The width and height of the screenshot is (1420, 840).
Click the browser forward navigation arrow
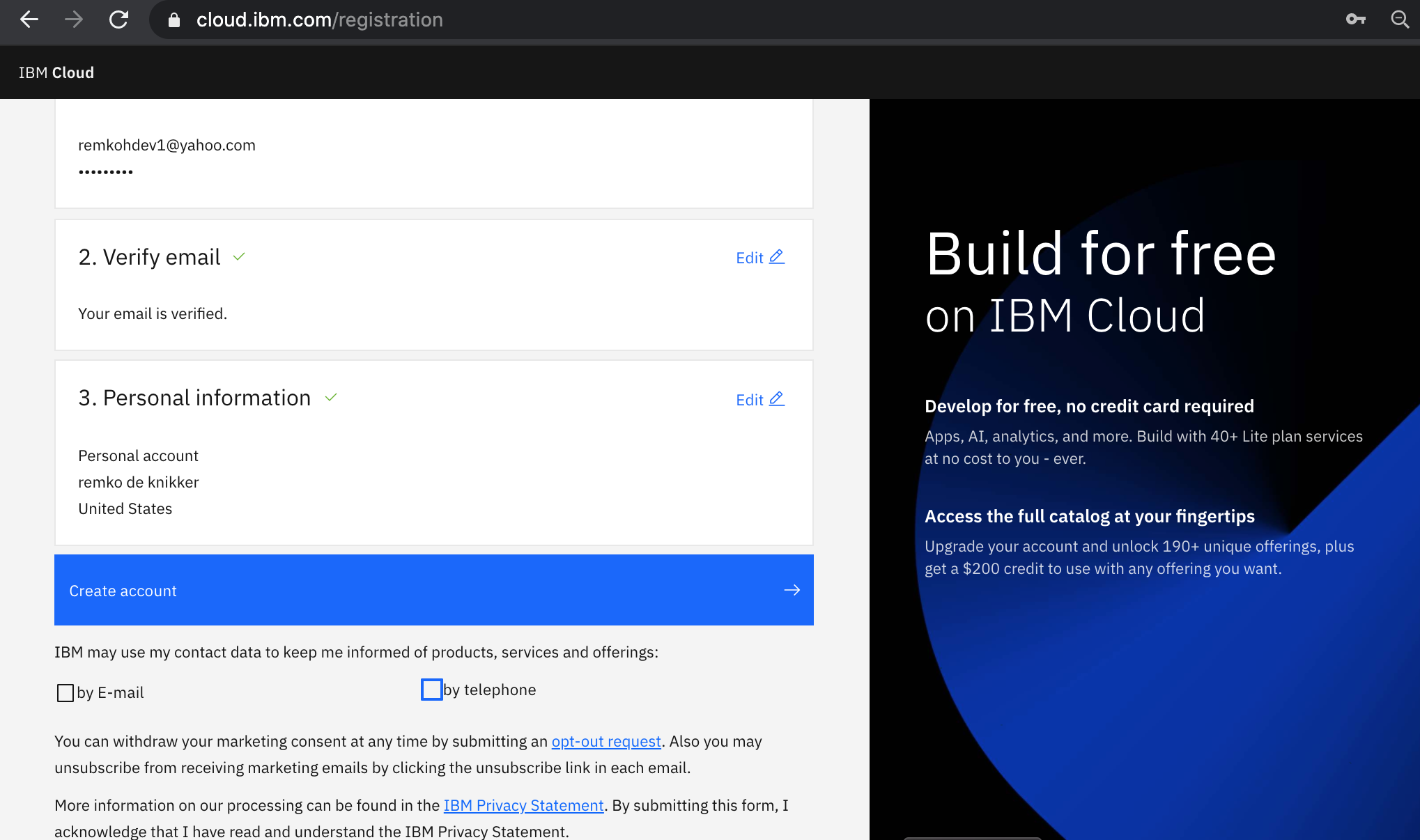(73, 20)
